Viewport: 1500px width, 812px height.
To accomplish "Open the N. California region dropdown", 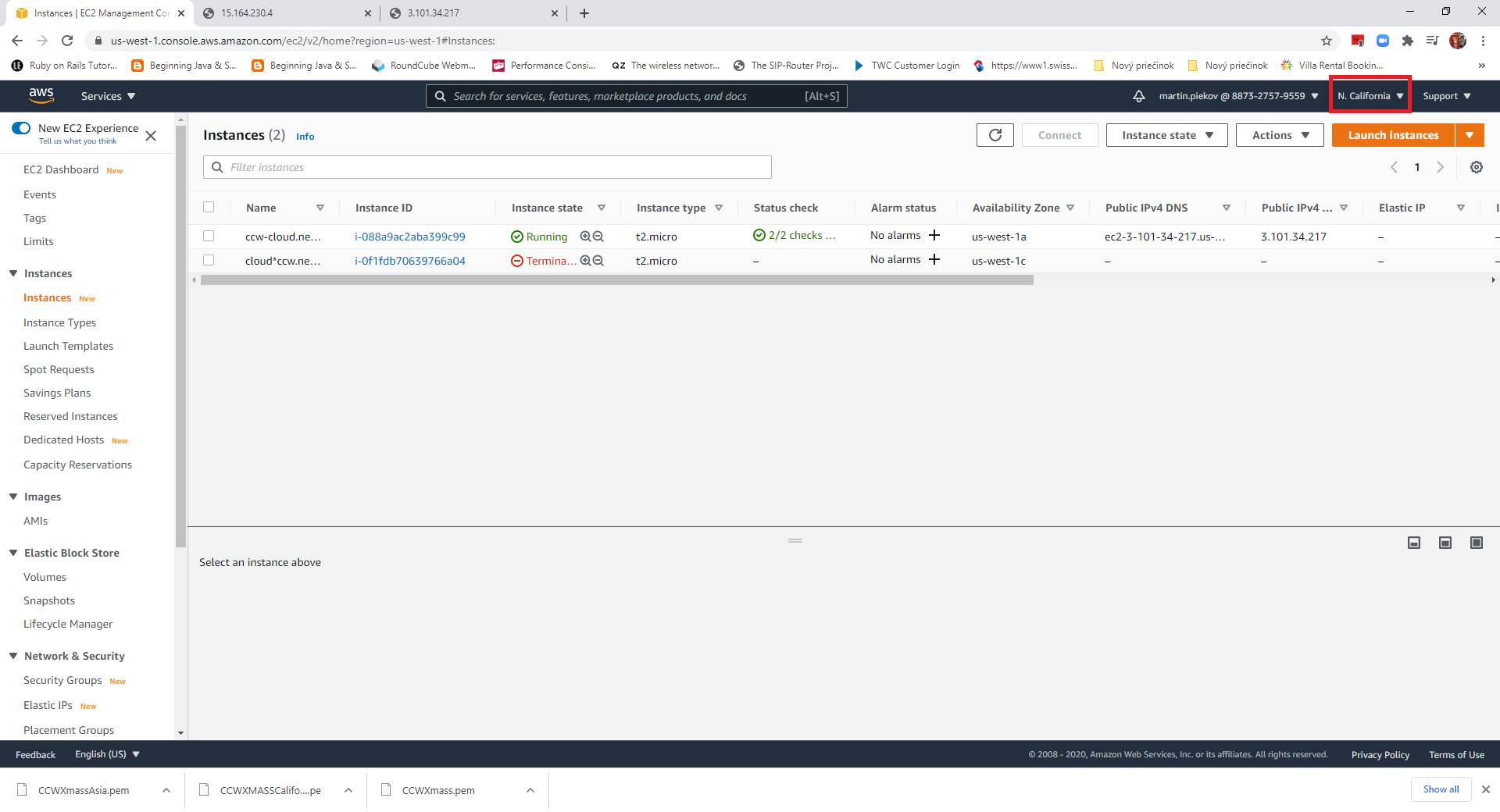I will click(1370, 96).
